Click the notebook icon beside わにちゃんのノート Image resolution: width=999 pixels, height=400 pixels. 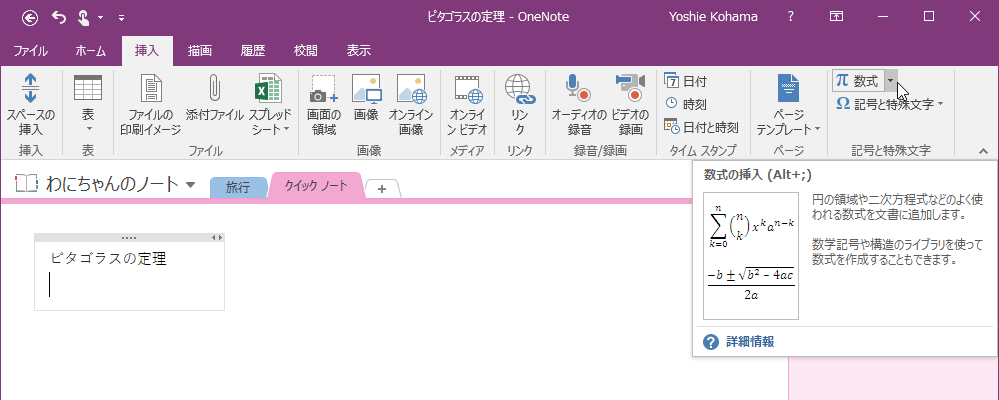click(x=27, y=185)
